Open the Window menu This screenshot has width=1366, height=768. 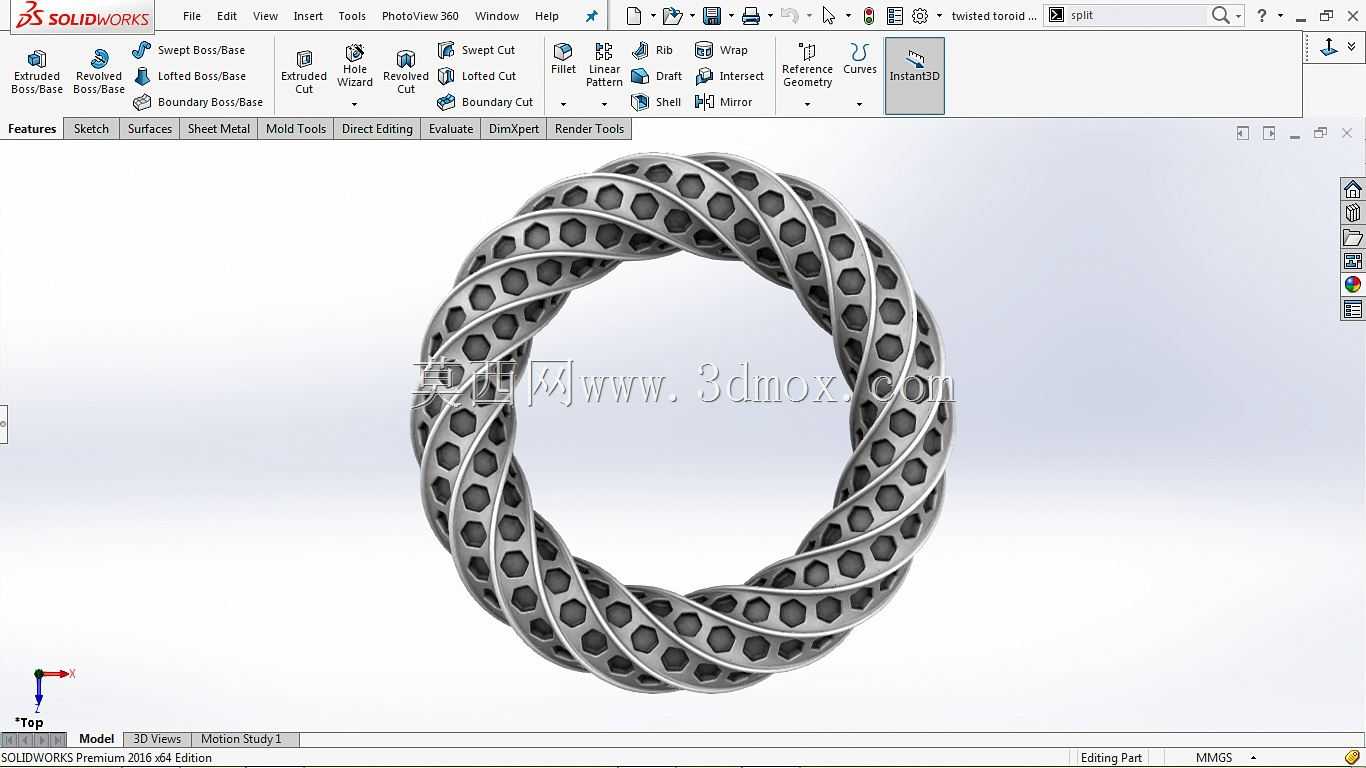coord(497,16)
